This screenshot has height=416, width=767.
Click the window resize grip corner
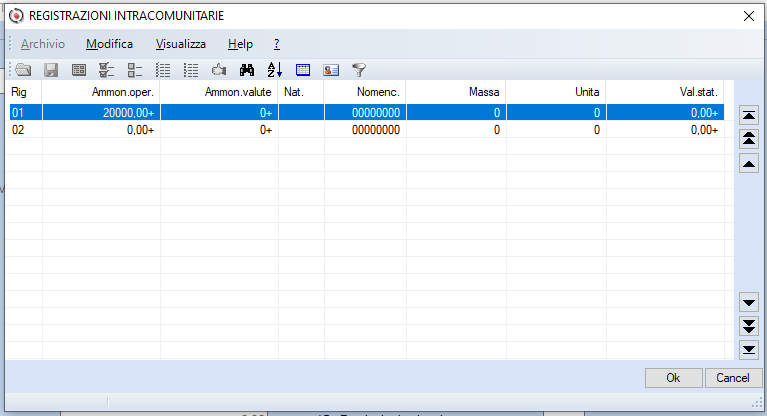[757, 403]
